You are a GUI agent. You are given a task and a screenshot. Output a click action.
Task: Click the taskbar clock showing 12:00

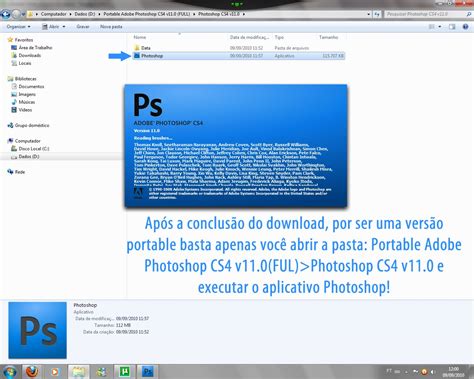(x=453, y=372)
